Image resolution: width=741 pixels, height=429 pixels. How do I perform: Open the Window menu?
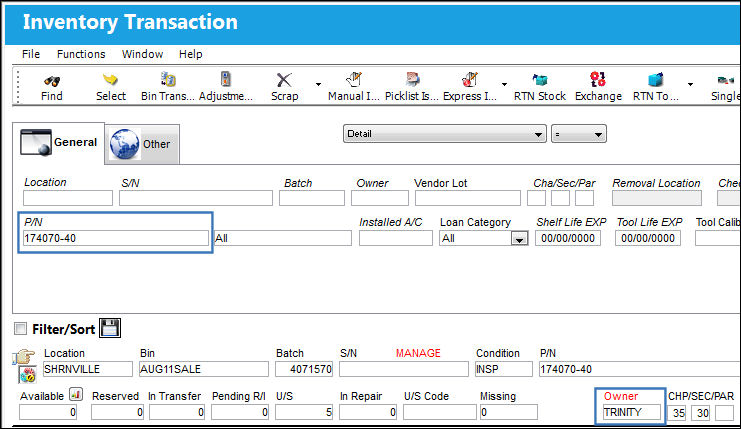[x=142, y=54]
